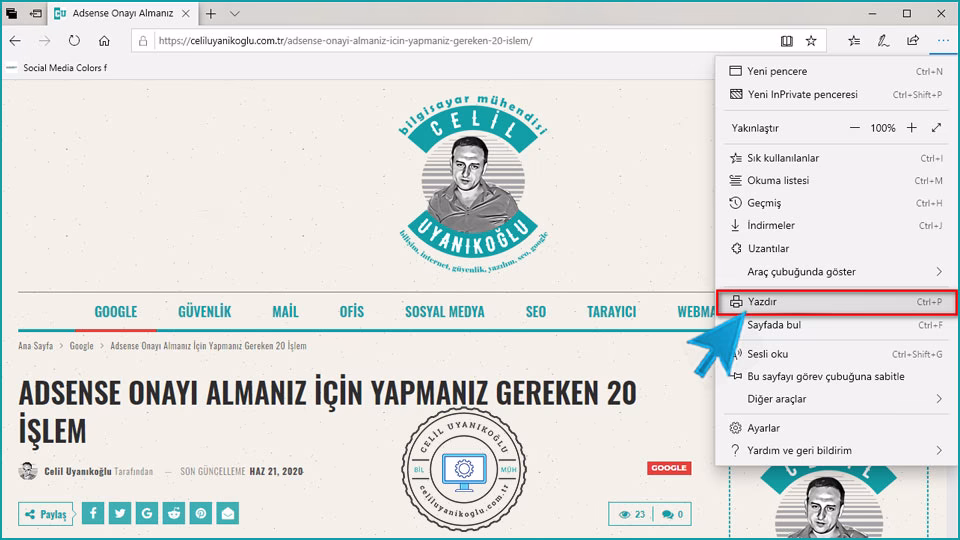Add page to favorites with star

click(x=811, y=41)
